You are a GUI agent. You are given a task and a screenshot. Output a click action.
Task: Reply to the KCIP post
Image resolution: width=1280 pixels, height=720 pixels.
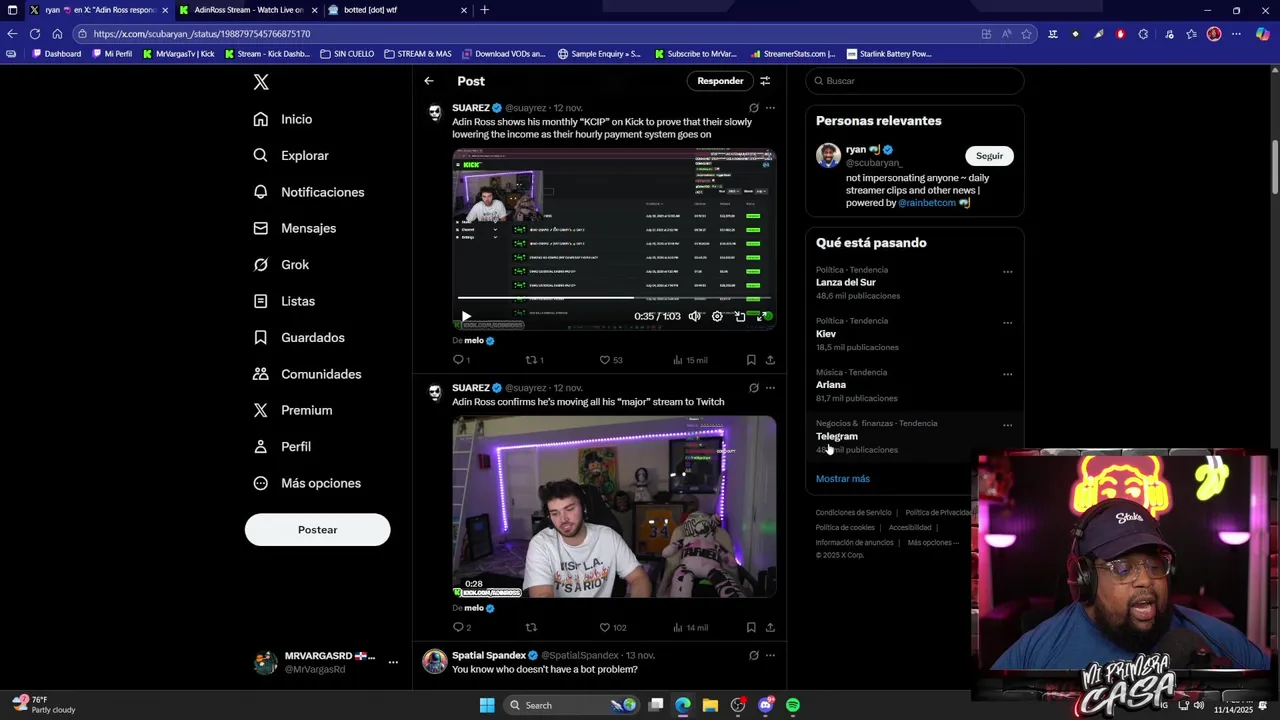pyautogui.click(x=462, y=360)
